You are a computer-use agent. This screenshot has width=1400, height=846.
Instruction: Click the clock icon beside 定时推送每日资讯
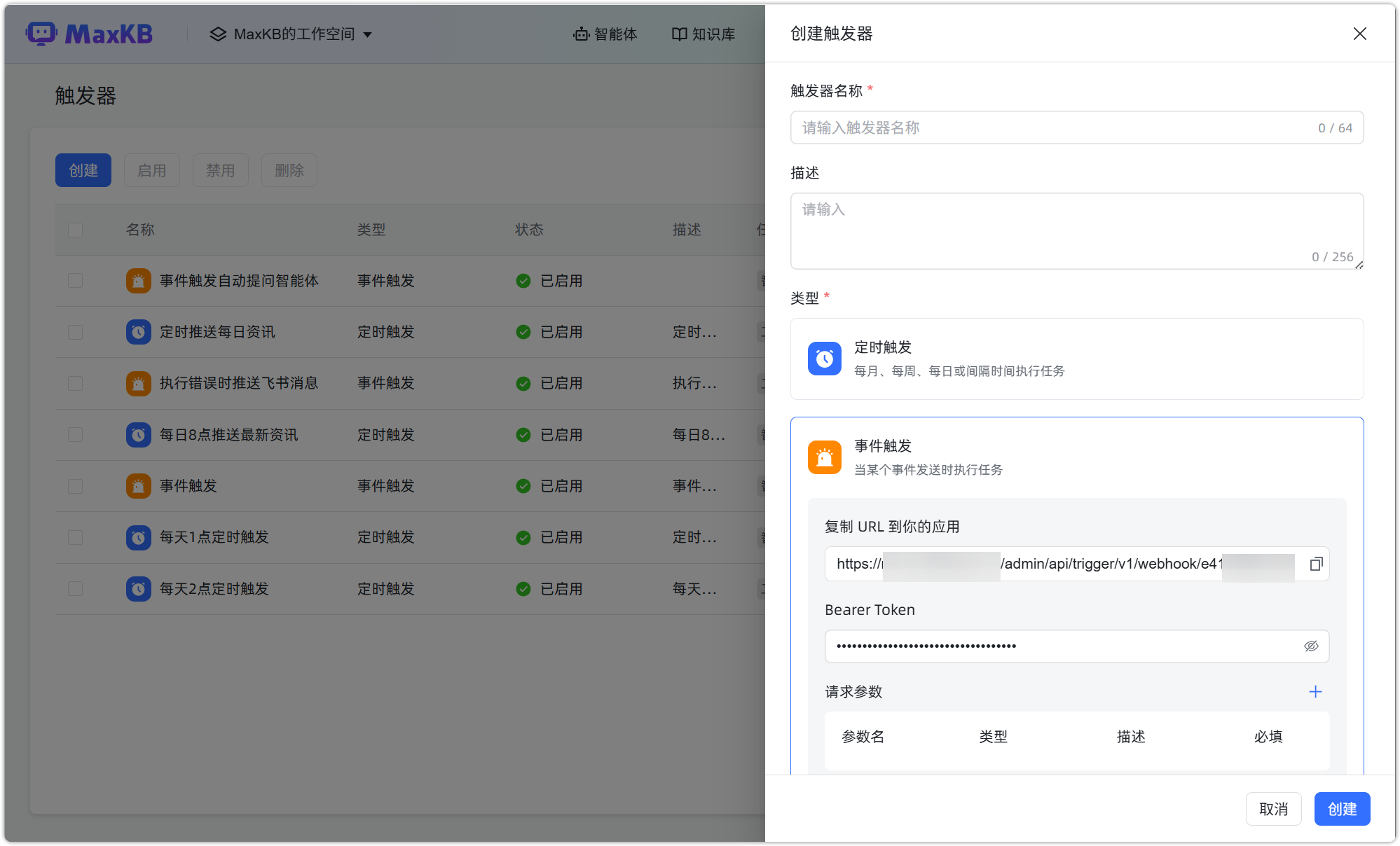[x=138, y=331]
